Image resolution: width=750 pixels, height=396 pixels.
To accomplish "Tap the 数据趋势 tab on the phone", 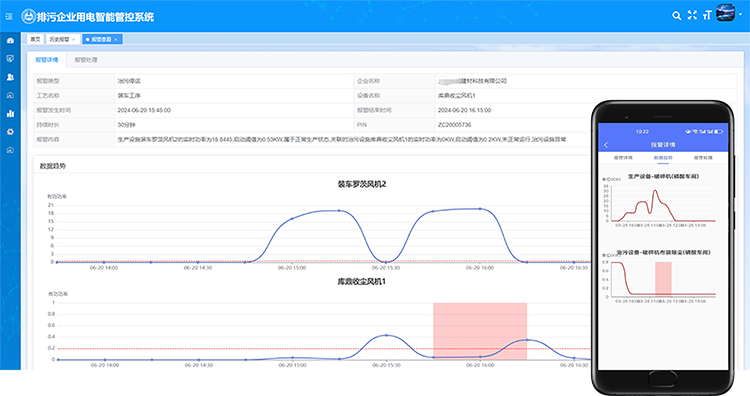I will [x=663, y=157].
